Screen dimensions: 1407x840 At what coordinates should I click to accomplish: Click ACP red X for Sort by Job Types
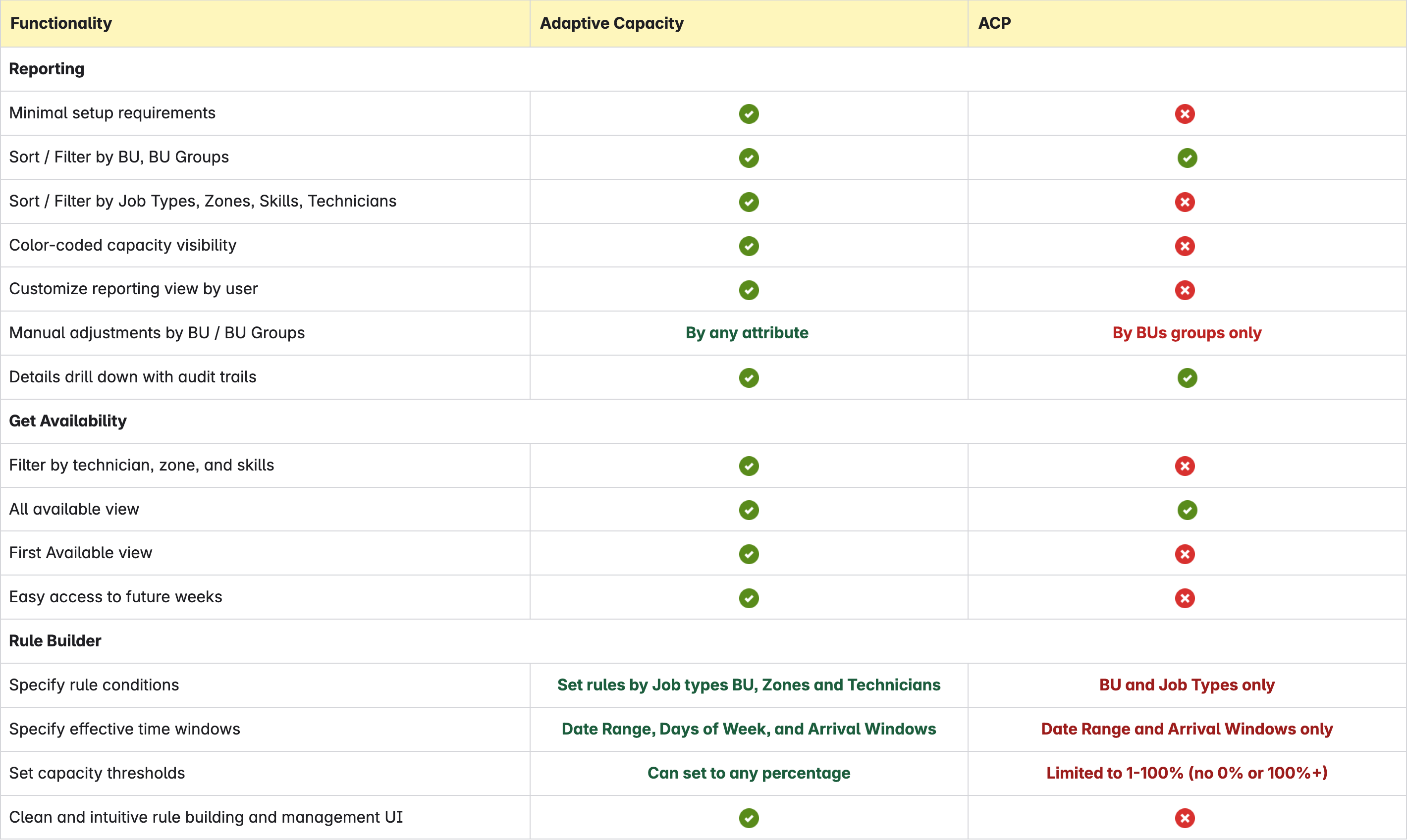pos(1185,202)
